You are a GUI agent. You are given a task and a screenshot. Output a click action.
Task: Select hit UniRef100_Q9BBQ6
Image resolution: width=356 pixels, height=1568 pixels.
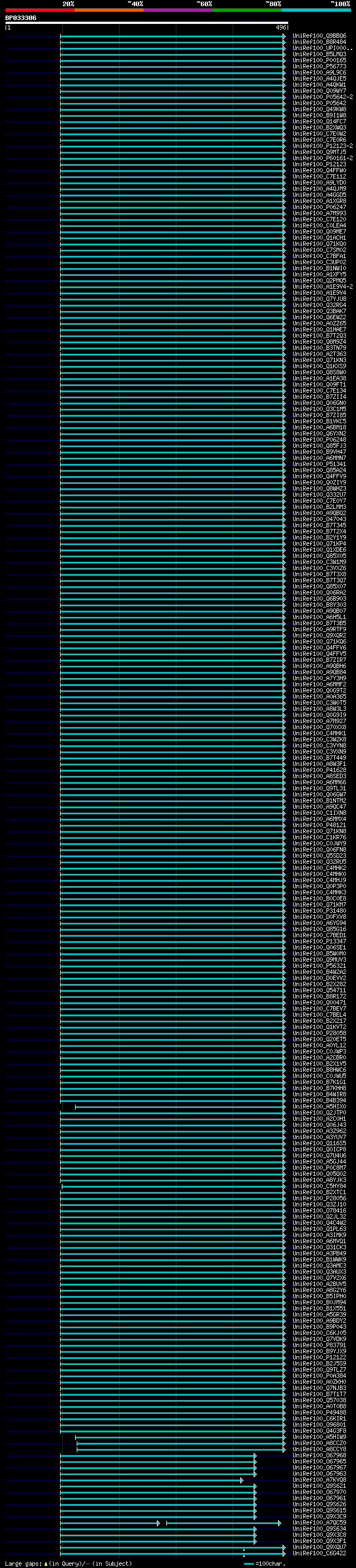pyautogui.click(x=319, y=36)
